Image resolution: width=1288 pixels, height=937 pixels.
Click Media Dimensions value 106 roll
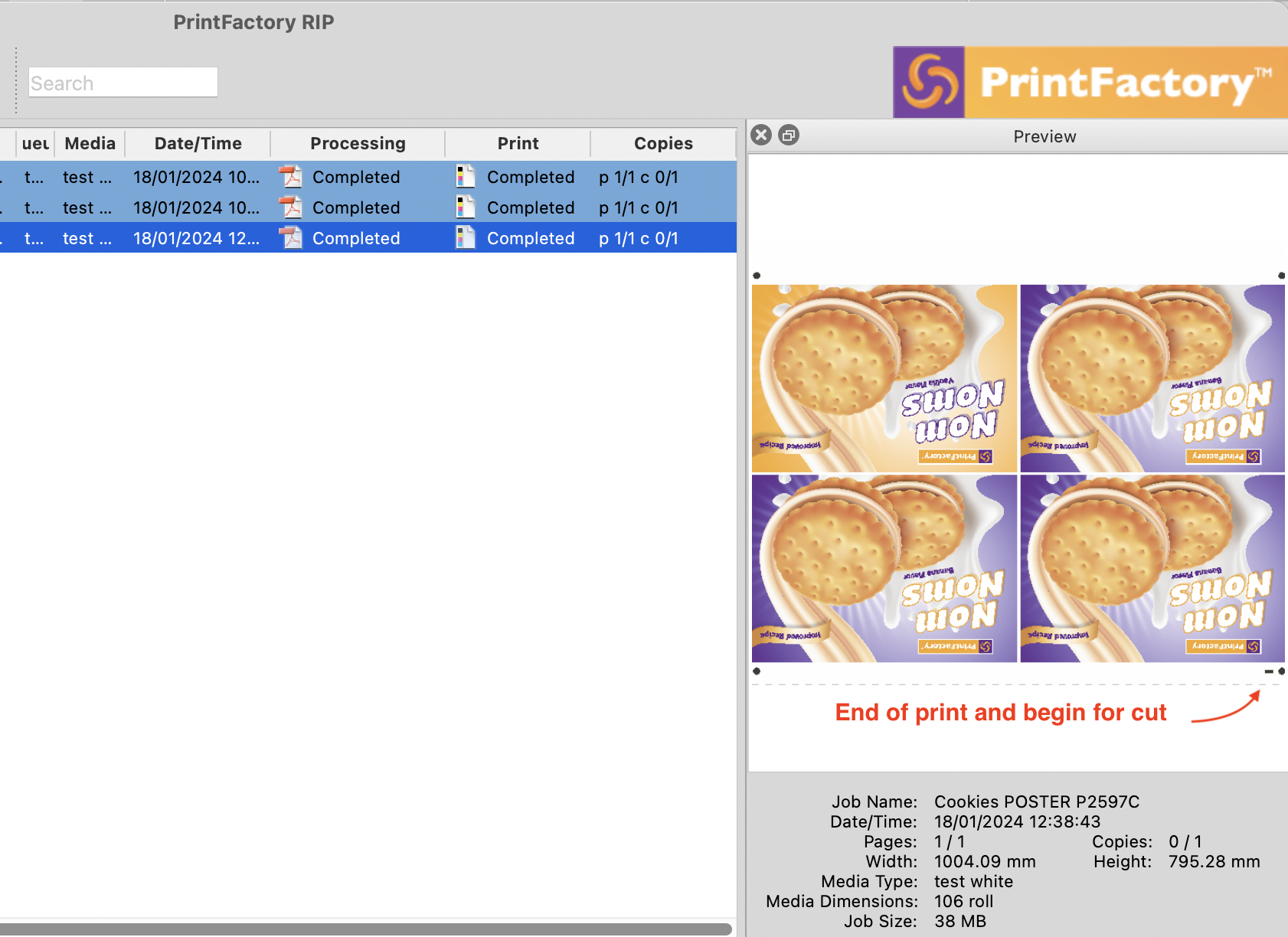963,901
